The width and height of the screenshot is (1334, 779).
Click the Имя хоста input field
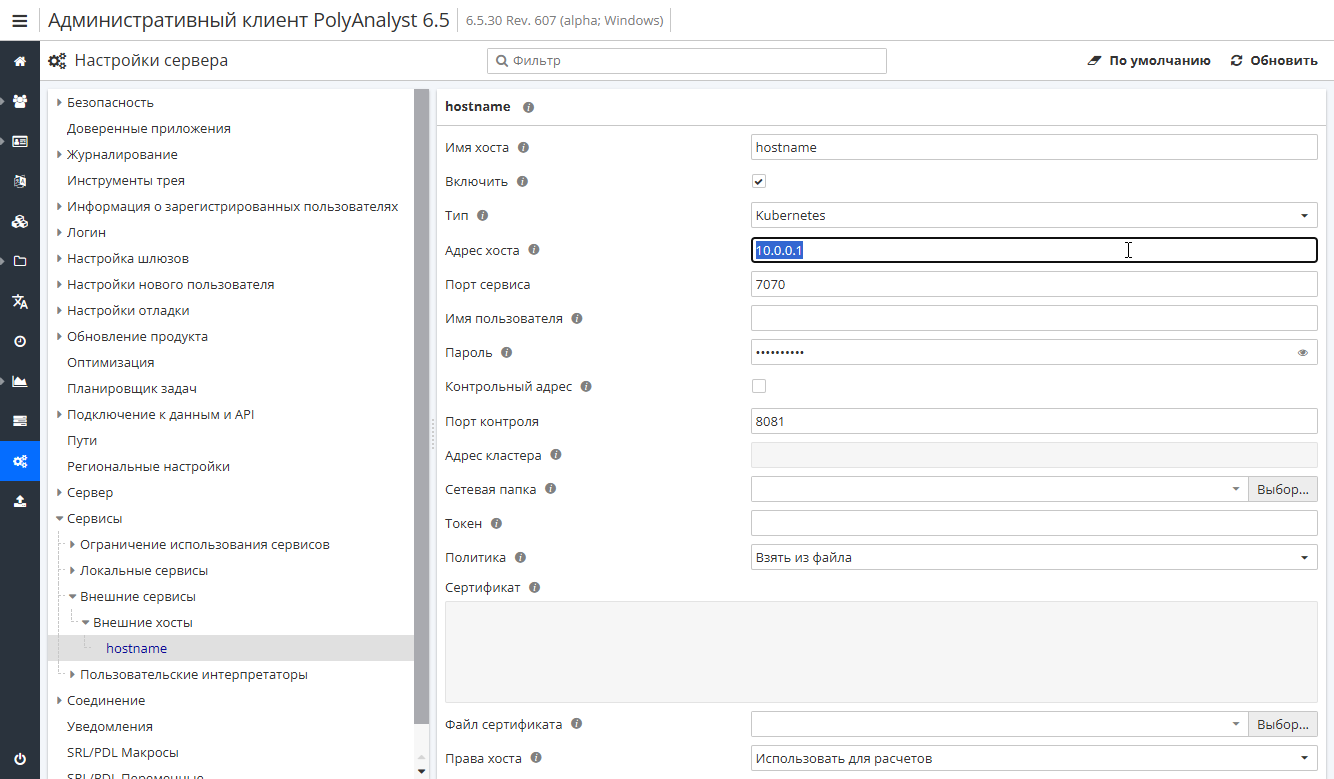(x=1034, y=147)
